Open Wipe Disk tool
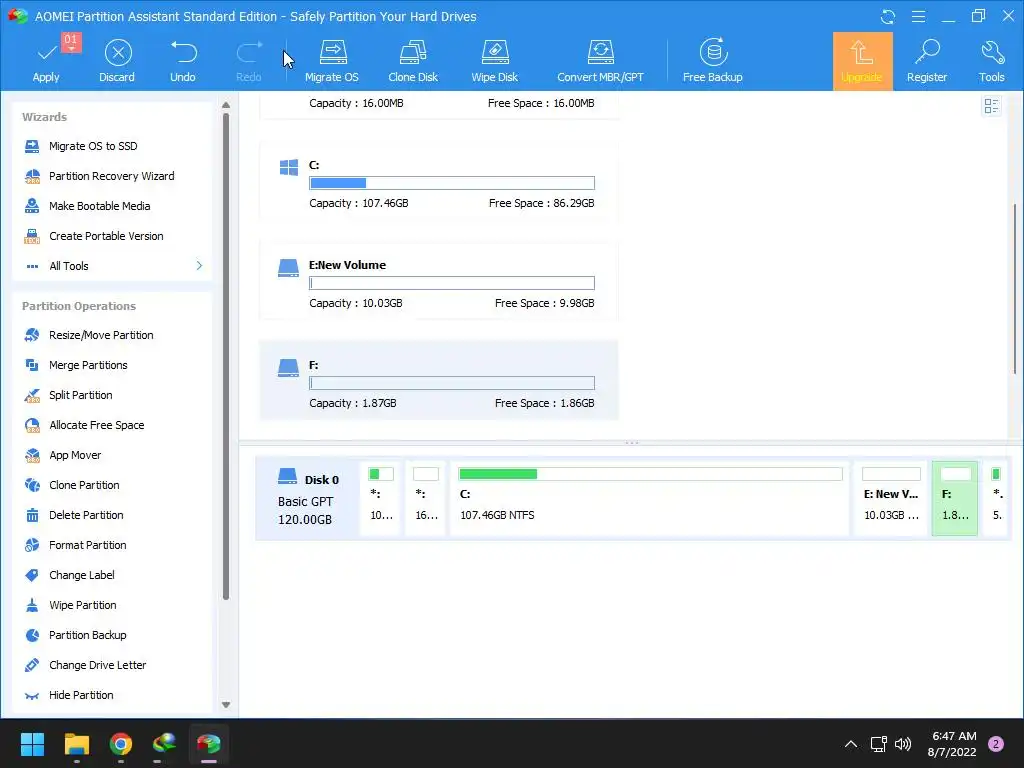The height and width of the screenshot is (768, 1024). (x=494, y=61)
